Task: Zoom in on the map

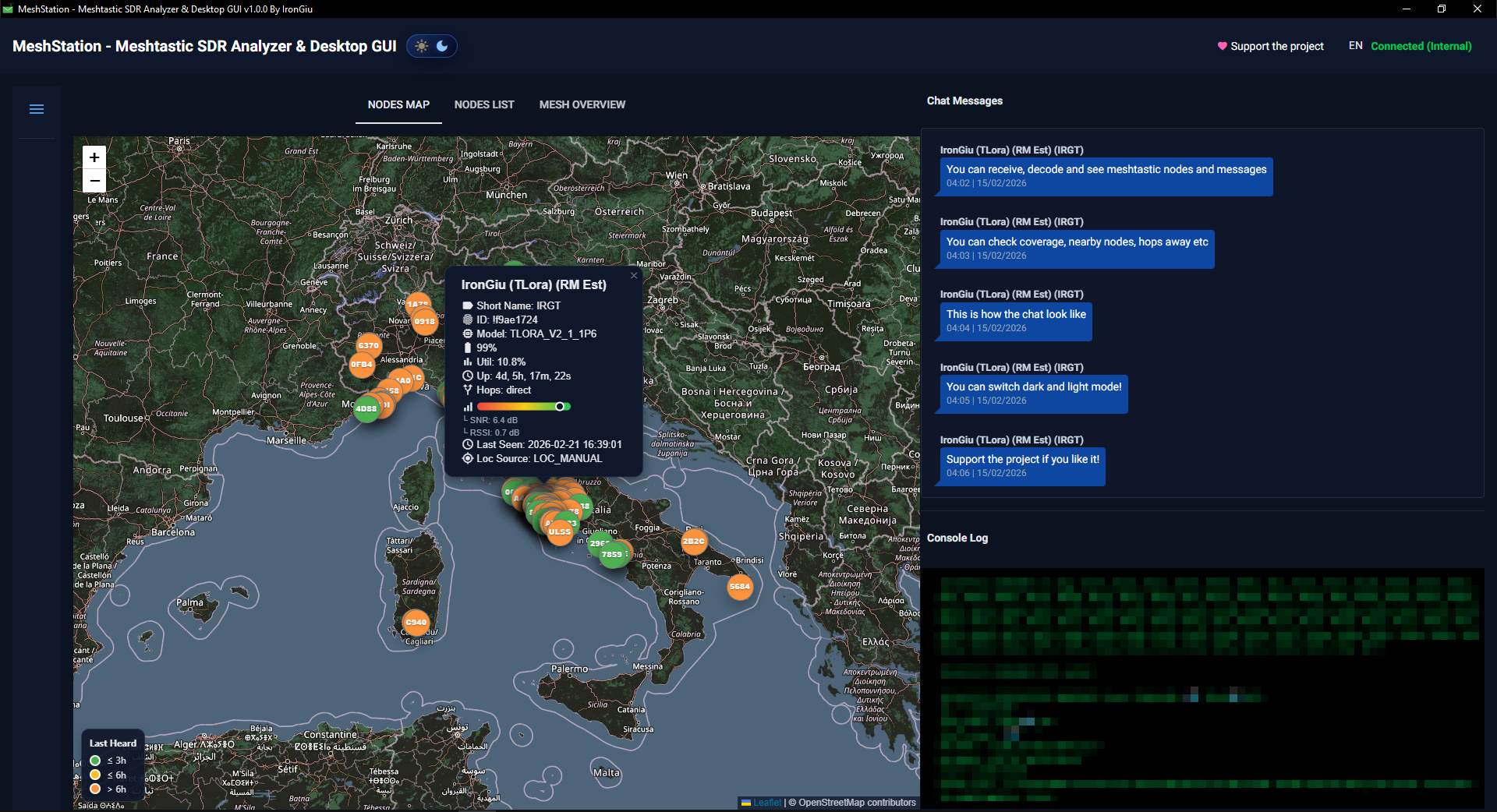Action: click(94, 157)
